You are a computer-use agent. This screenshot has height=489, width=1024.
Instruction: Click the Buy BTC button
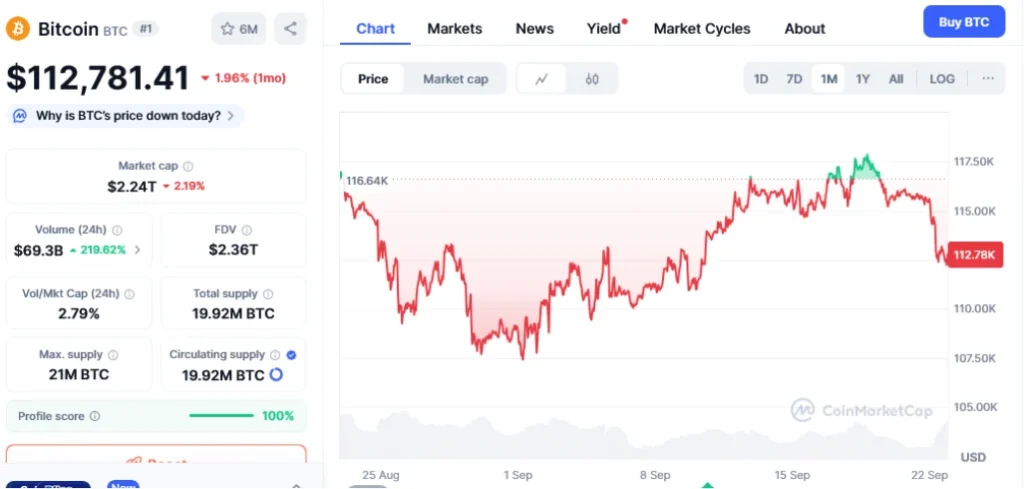(x=963, y=21)
